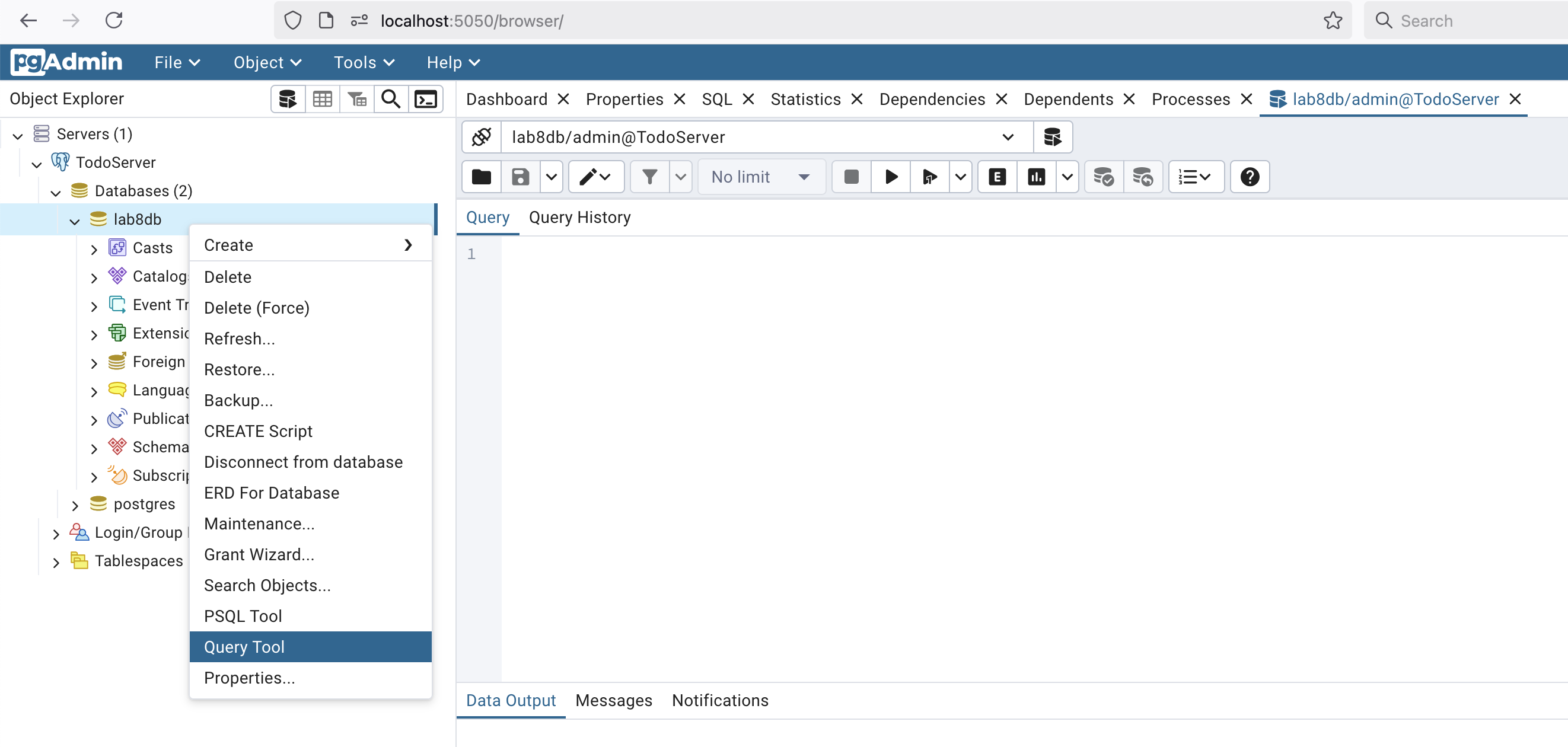Viewport: 1568px width, 747px height.
Task: Open the PSQL Tool terminal icon
Action: point(425,98)
